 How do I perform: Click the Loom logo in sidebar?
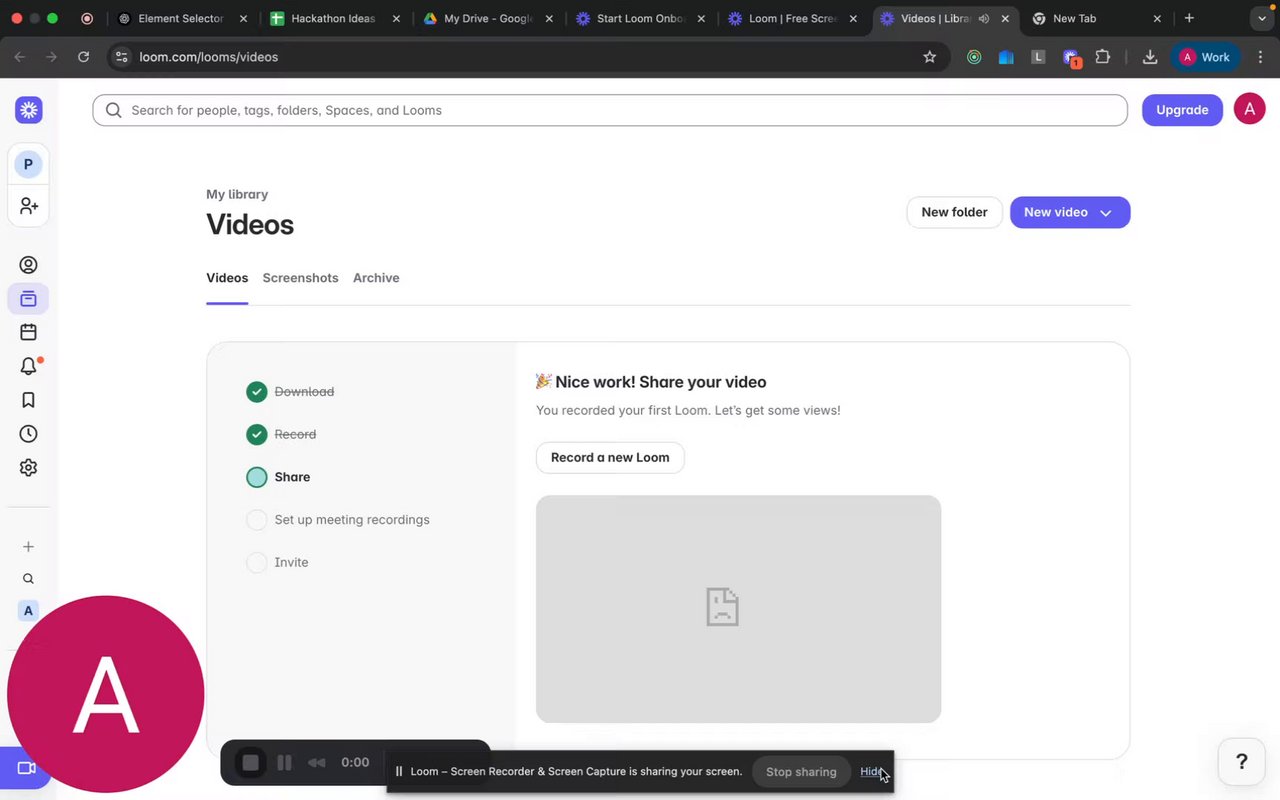coord(28,110)
